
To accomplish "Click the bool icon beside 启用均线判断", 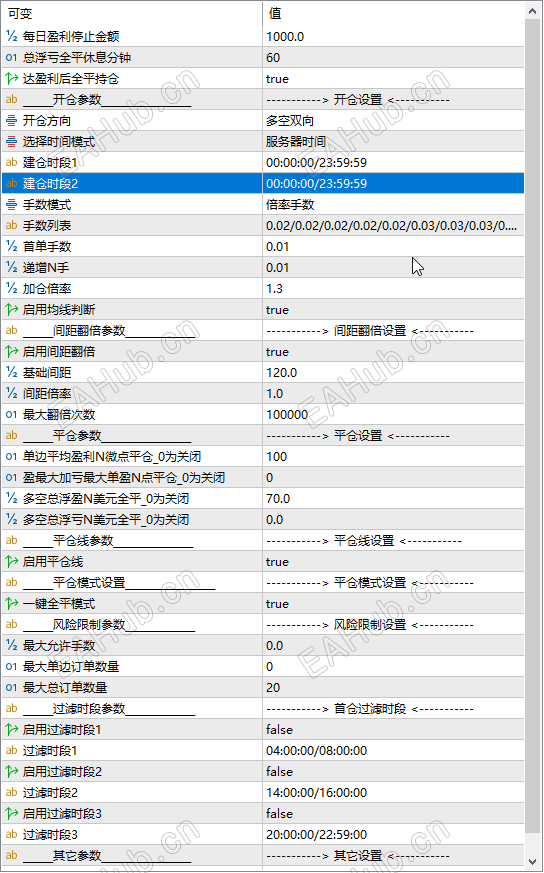I will tap(11, 310).
